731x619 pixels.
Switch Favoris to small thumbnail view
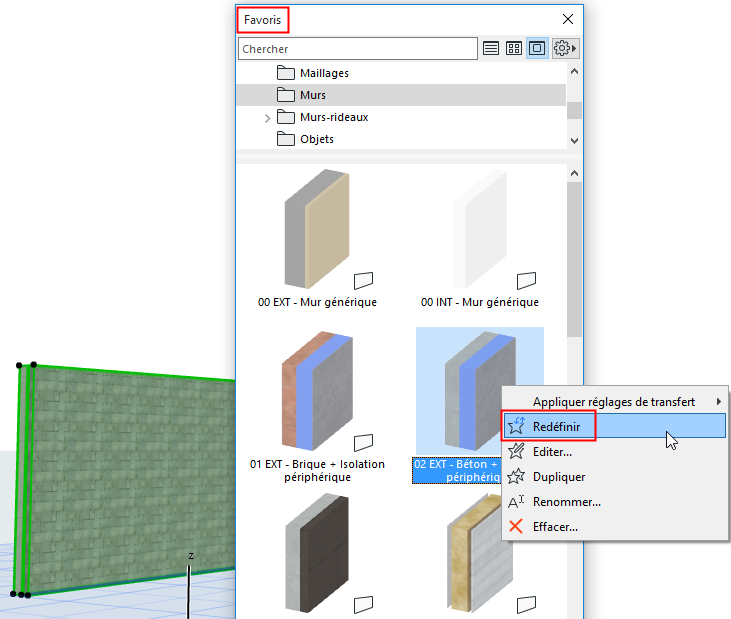click(x=514, y=48)
